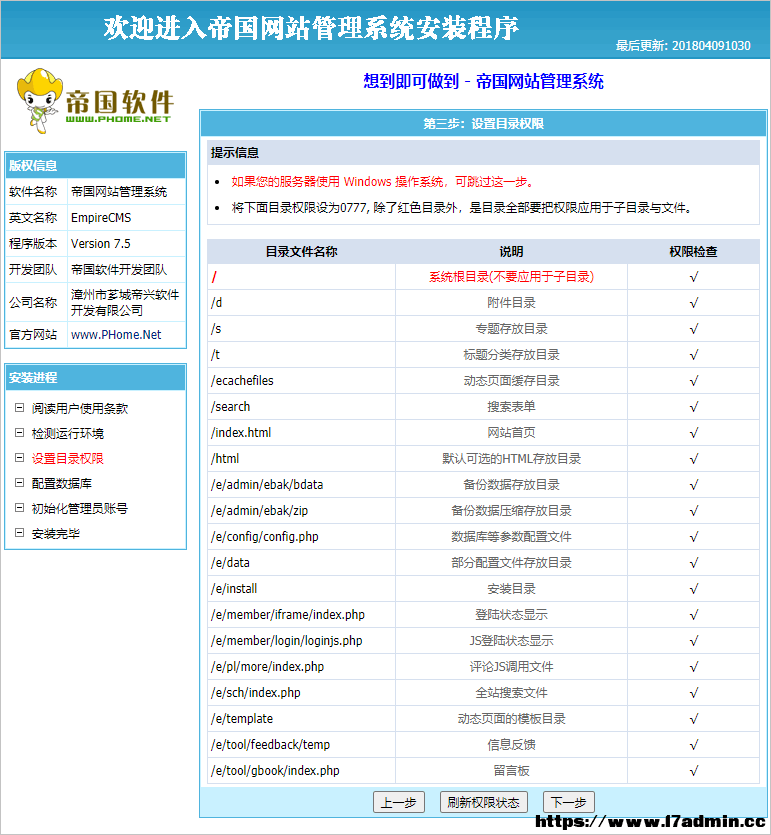Click the check mark for /e/tool/gbook/index.php
The image size is (771, 835).
tap(693, 771)
